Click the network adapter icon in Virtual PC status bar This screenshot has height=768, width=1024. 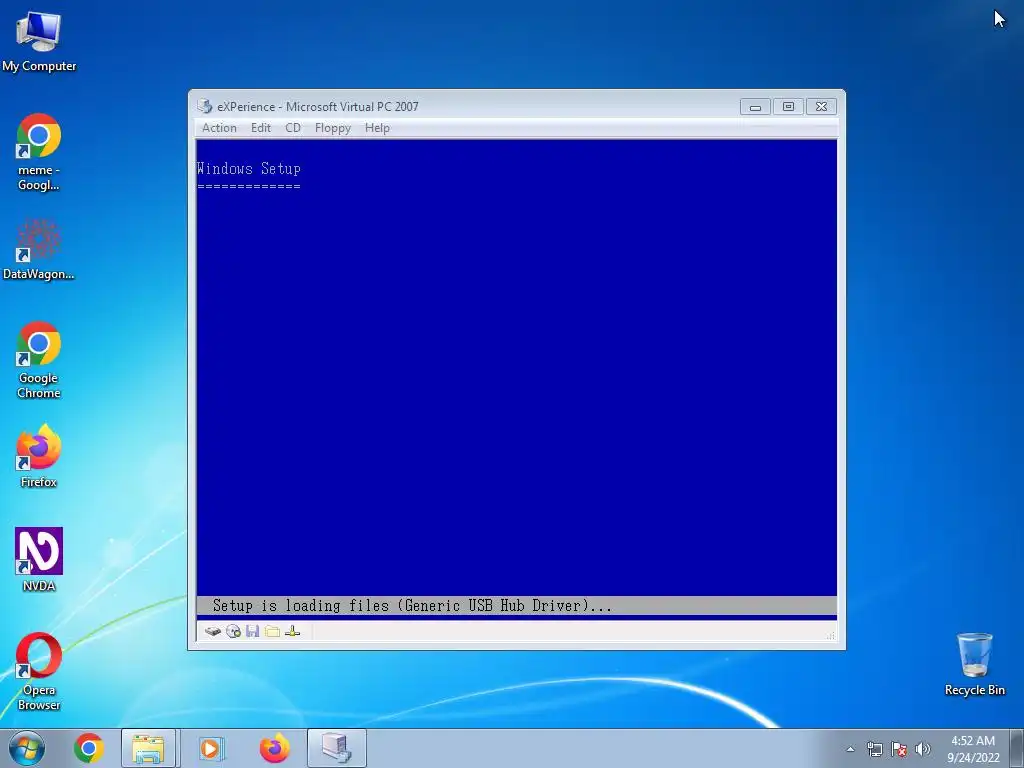pyautogui.click(x=293, y=632)
